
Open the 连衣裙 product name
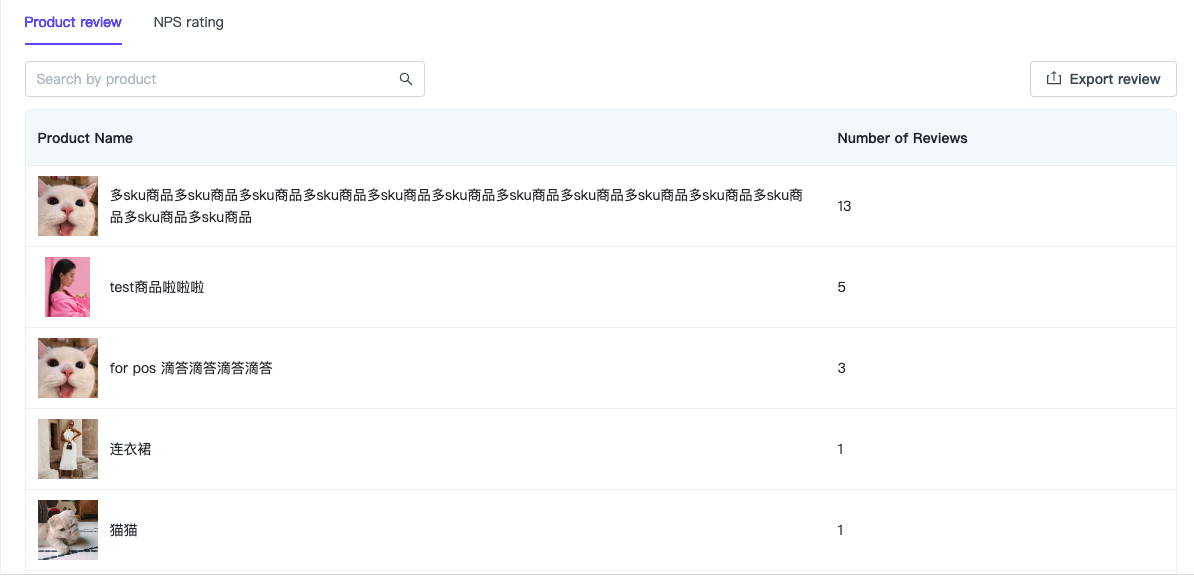[131, 449]
